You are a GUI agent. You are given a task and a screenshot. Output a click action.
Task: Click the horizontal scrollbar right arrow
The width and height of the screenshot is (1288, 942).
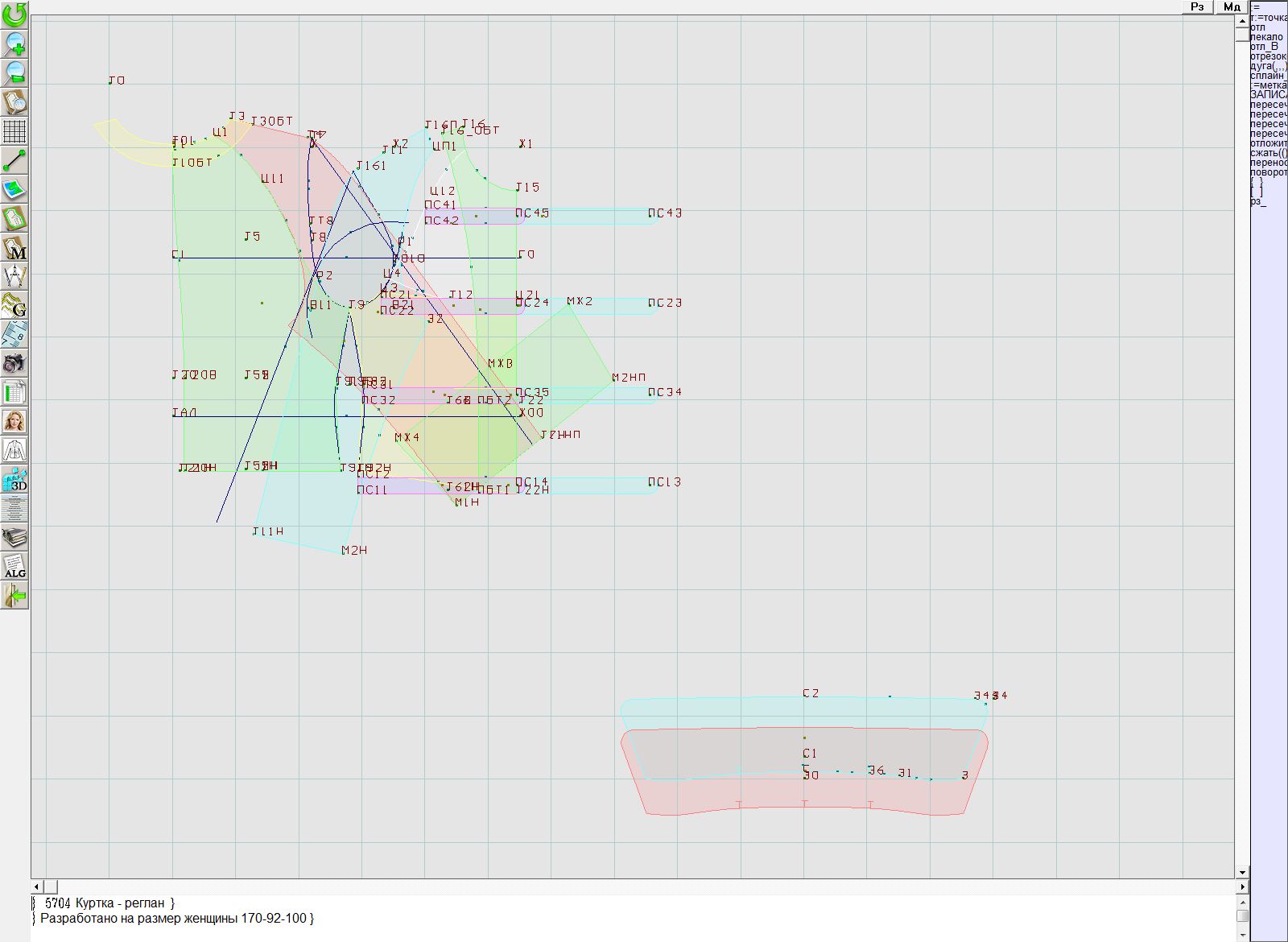pos(1242,886)
